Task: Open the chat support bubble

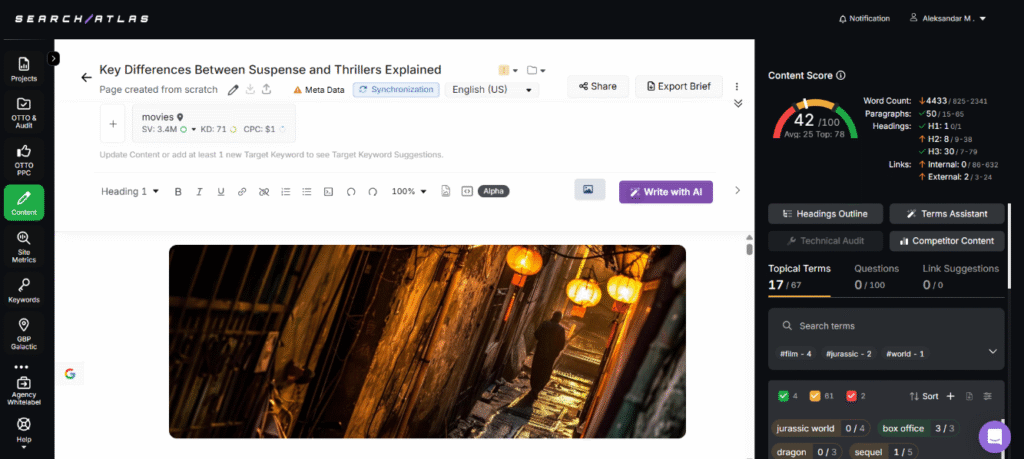Action: tap(994, 437)
